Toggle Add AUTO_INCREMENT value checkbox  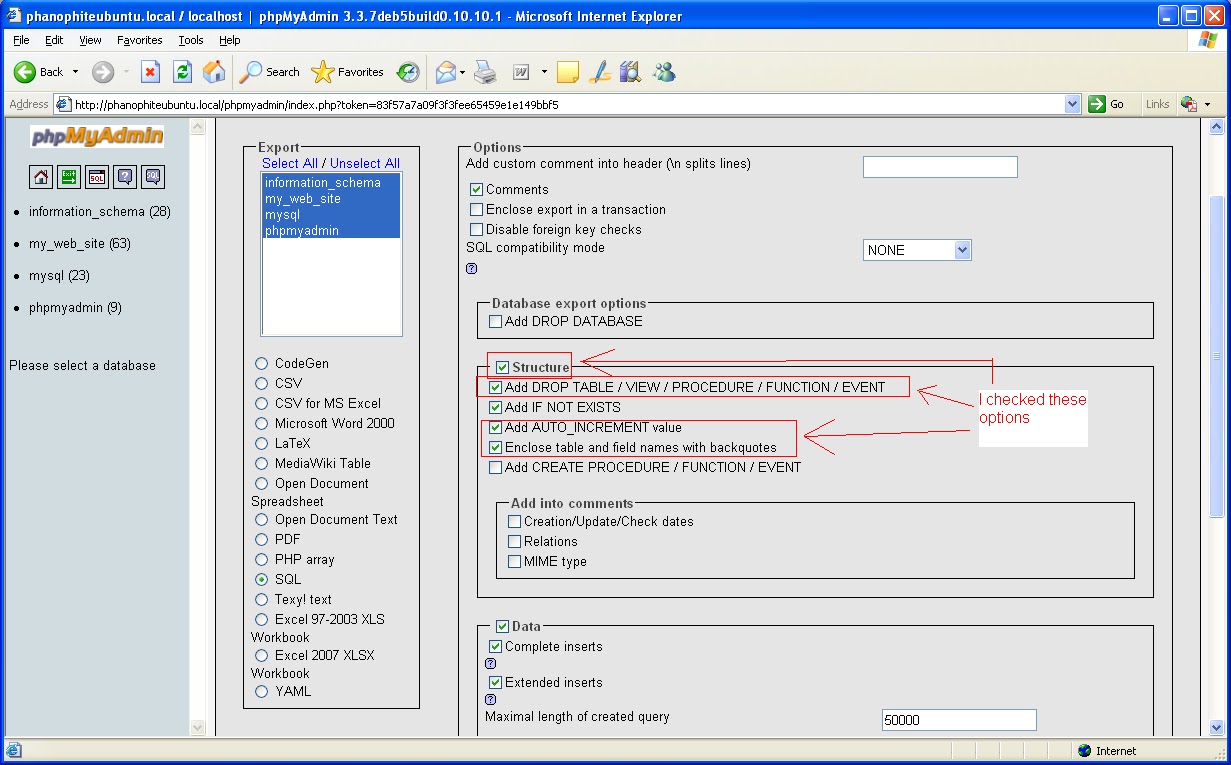(496, 427)
